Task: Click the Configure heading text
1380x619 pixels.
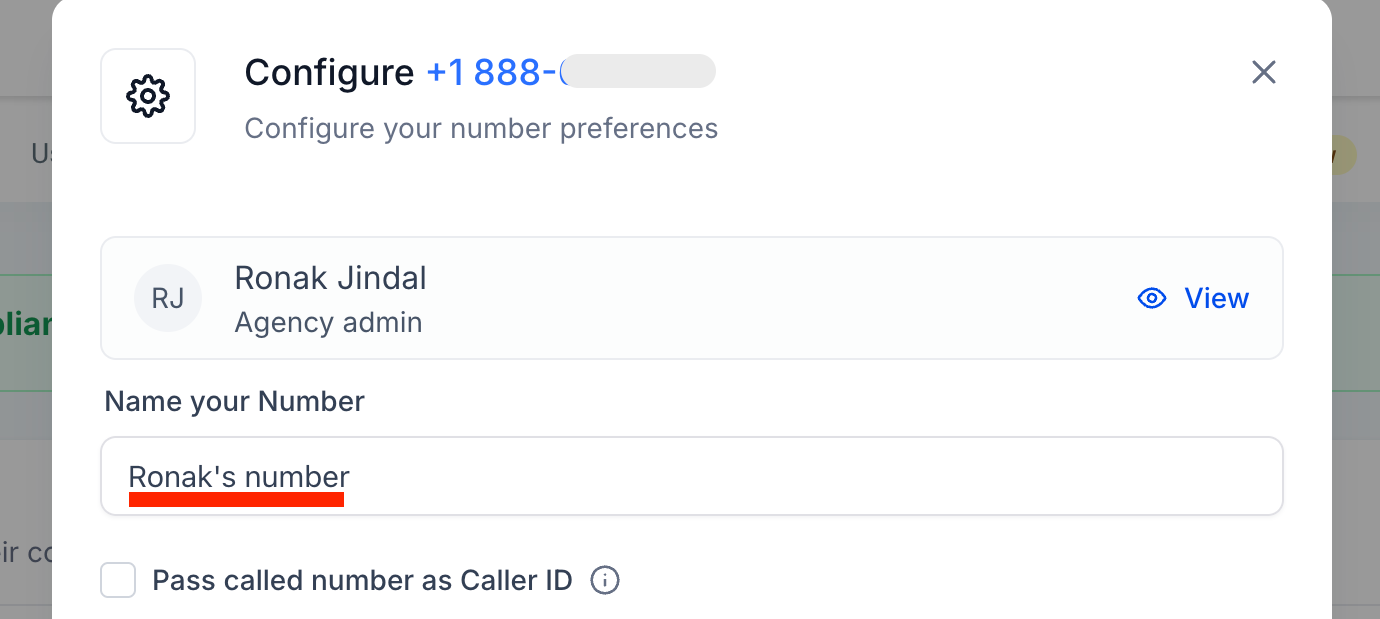Action: [329, 72]
